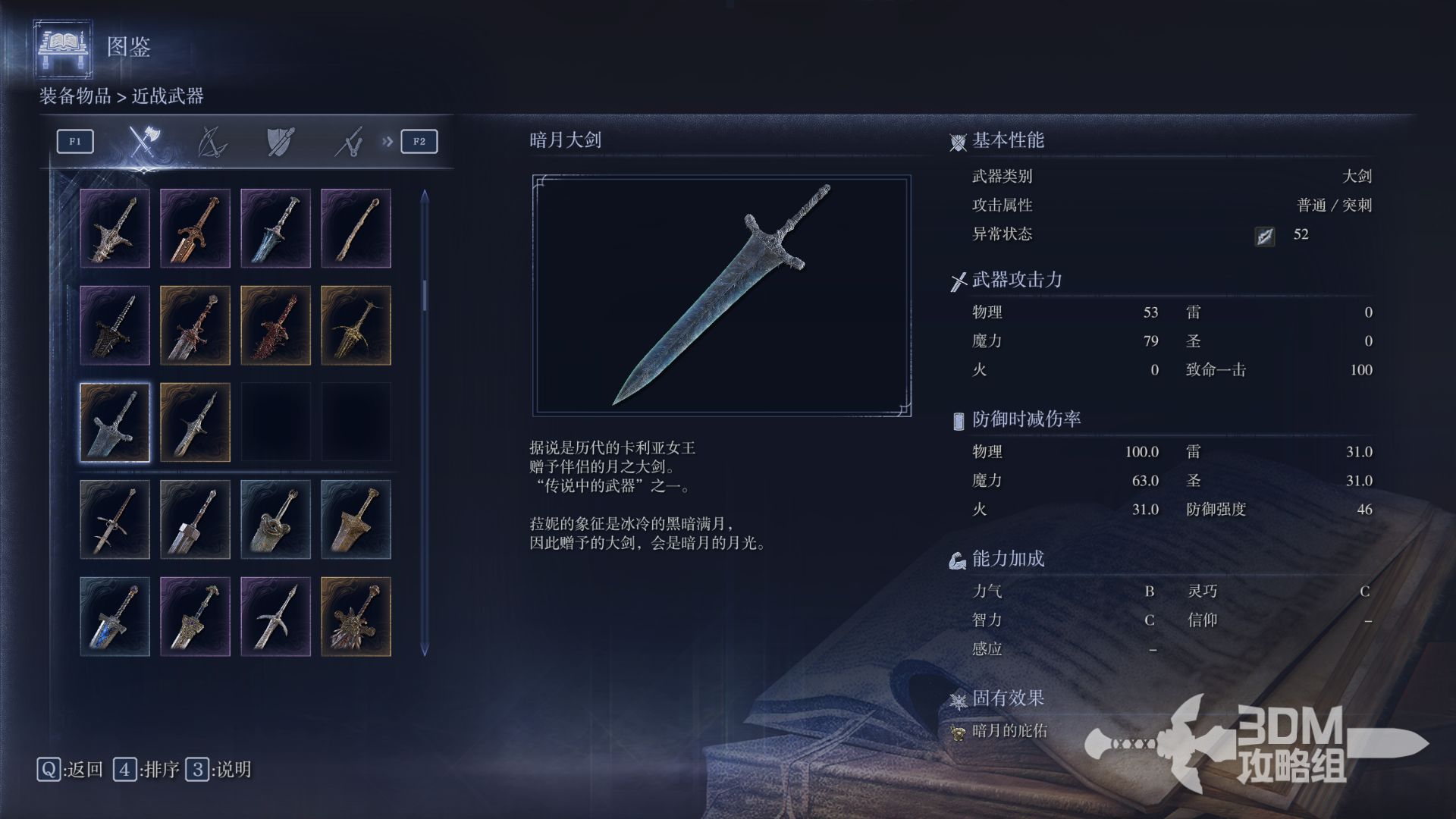
Task: Expand more categories with double chevron
Action: 388,141
